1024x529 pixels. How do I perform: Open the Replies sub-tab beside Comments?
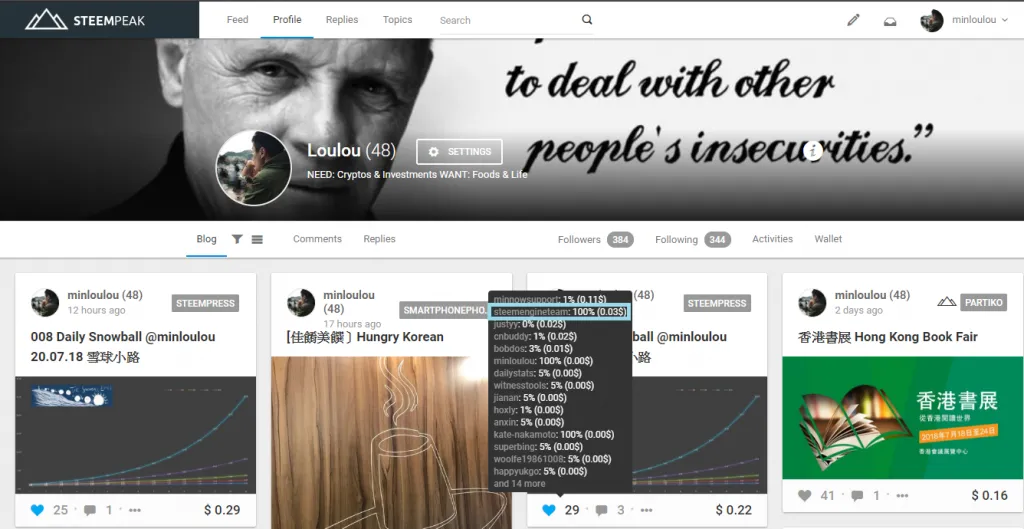tap(379, 239)
